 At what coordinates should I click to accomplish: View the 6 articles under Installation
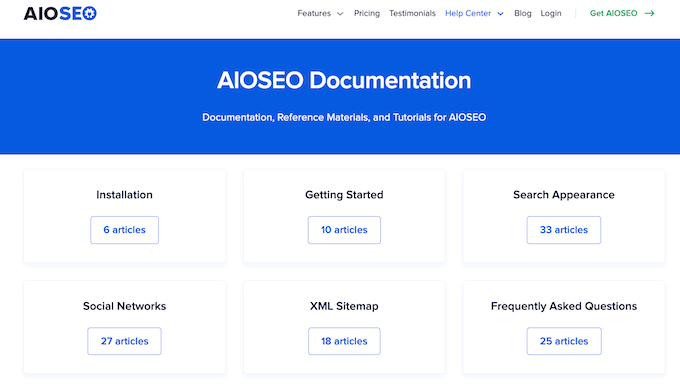[x=124, y=230]
